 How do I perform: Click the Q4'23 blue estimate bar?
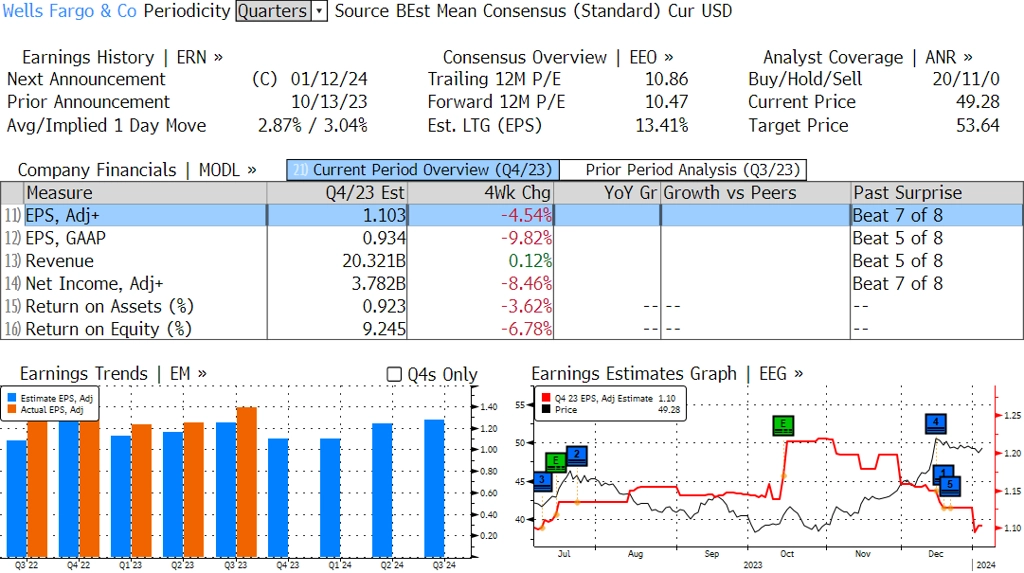click(278, 497)
